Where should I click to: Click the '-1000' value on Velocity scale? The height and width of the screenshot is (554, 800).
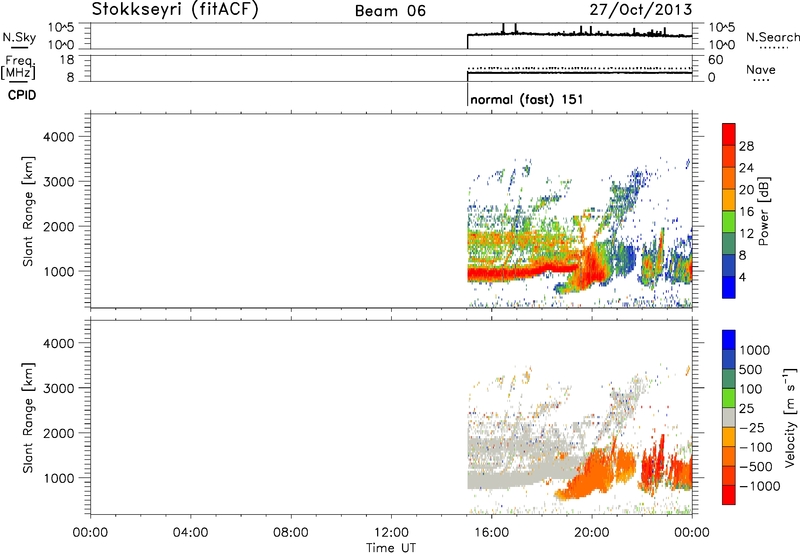point(760,486)
